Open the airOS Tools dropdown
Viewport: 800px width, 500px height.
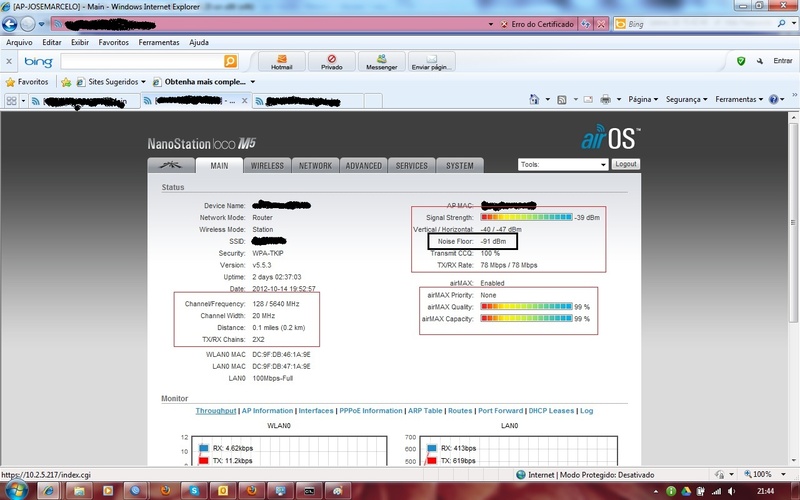coord(563,164)
